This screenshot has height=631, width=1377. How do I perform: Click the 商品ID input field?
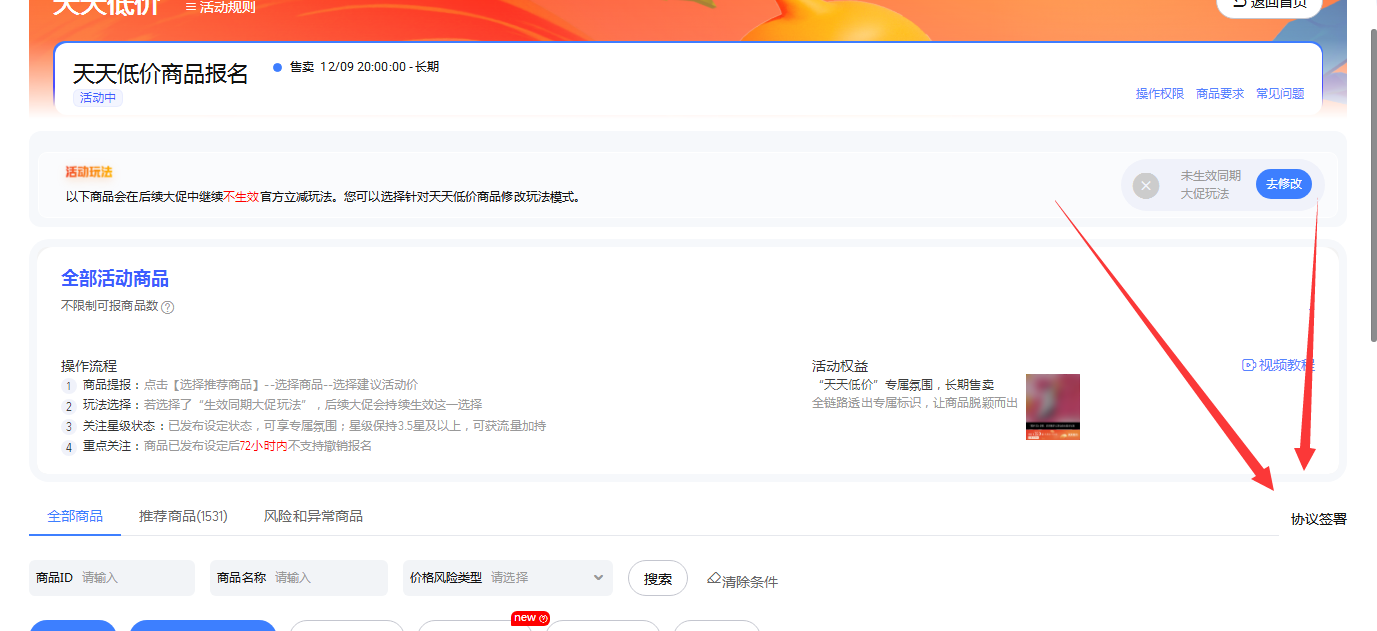point(112,578)
